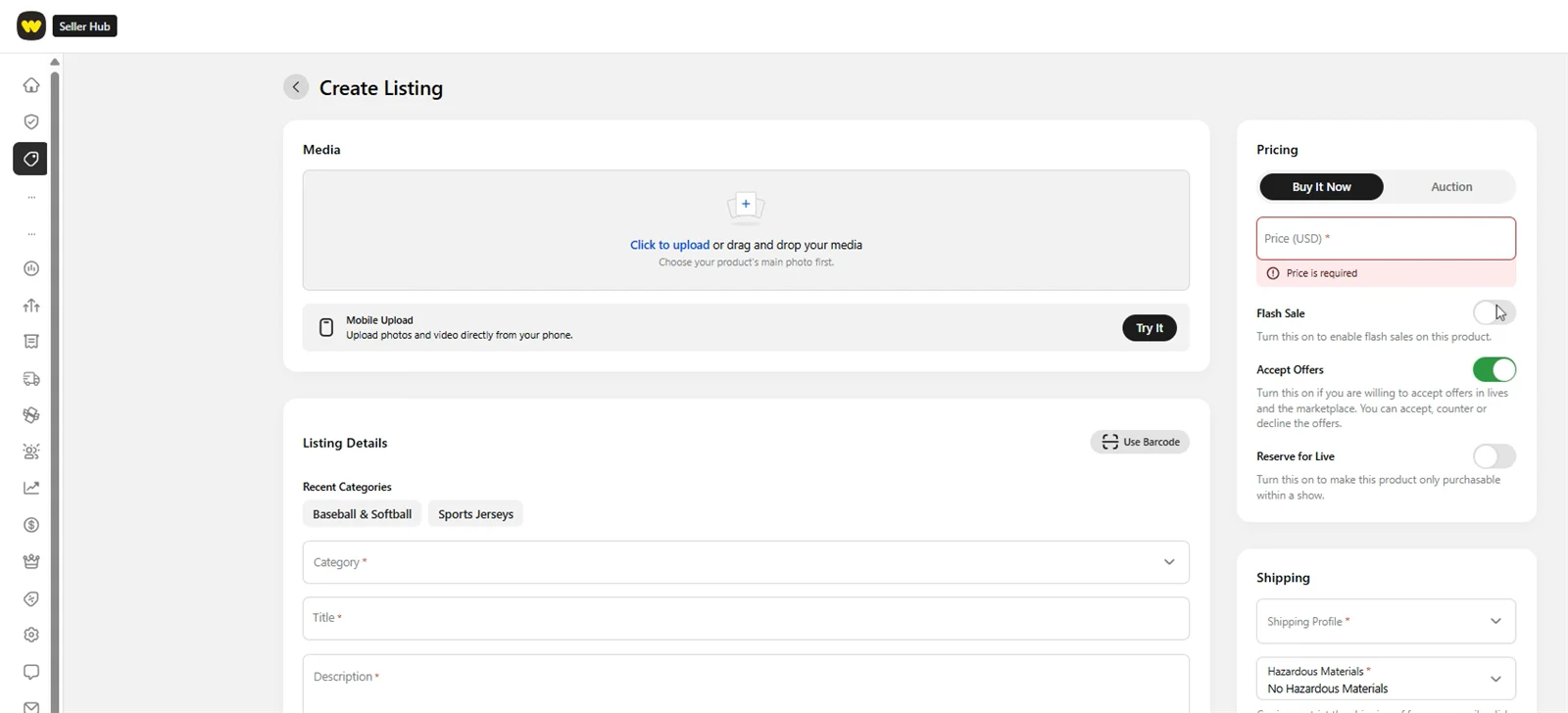Open the settings gear in the sidebar

pyautogui.click(x=31, y=635)
